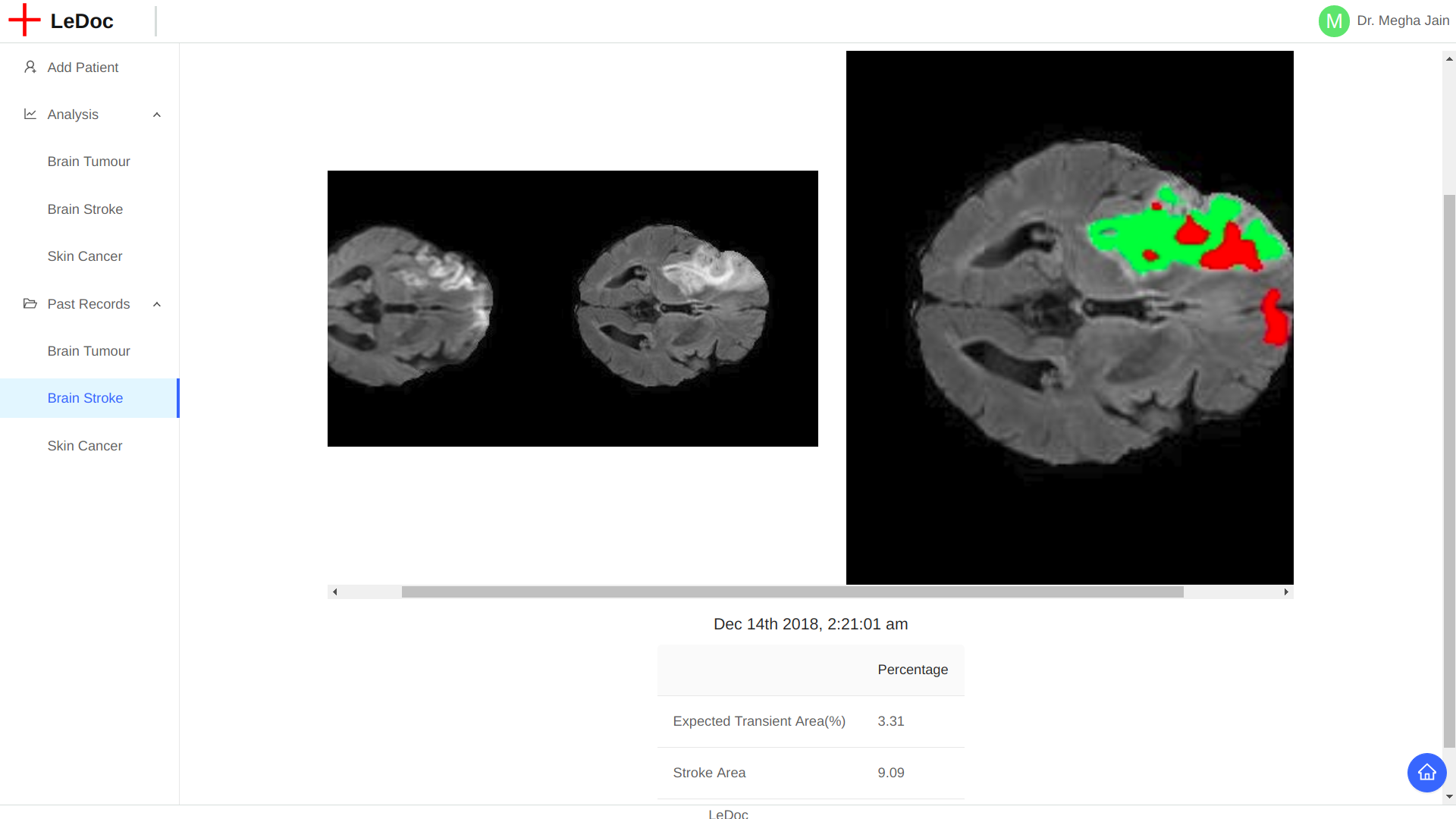Click the blue home floating button
The height and width of the screenshot is (819, 1456).
click(1426, 773)
